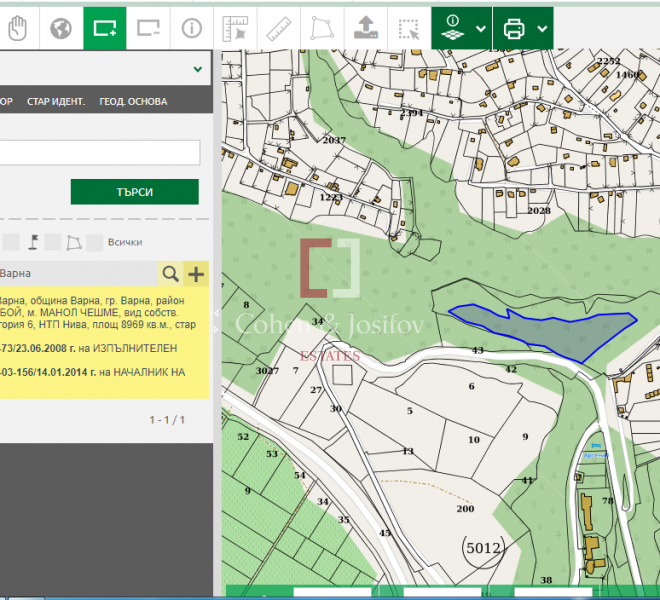Screen dimensions: 660x600
Task: Expand dropdown arrow beside printer icon
Action: tap(542, 29)
